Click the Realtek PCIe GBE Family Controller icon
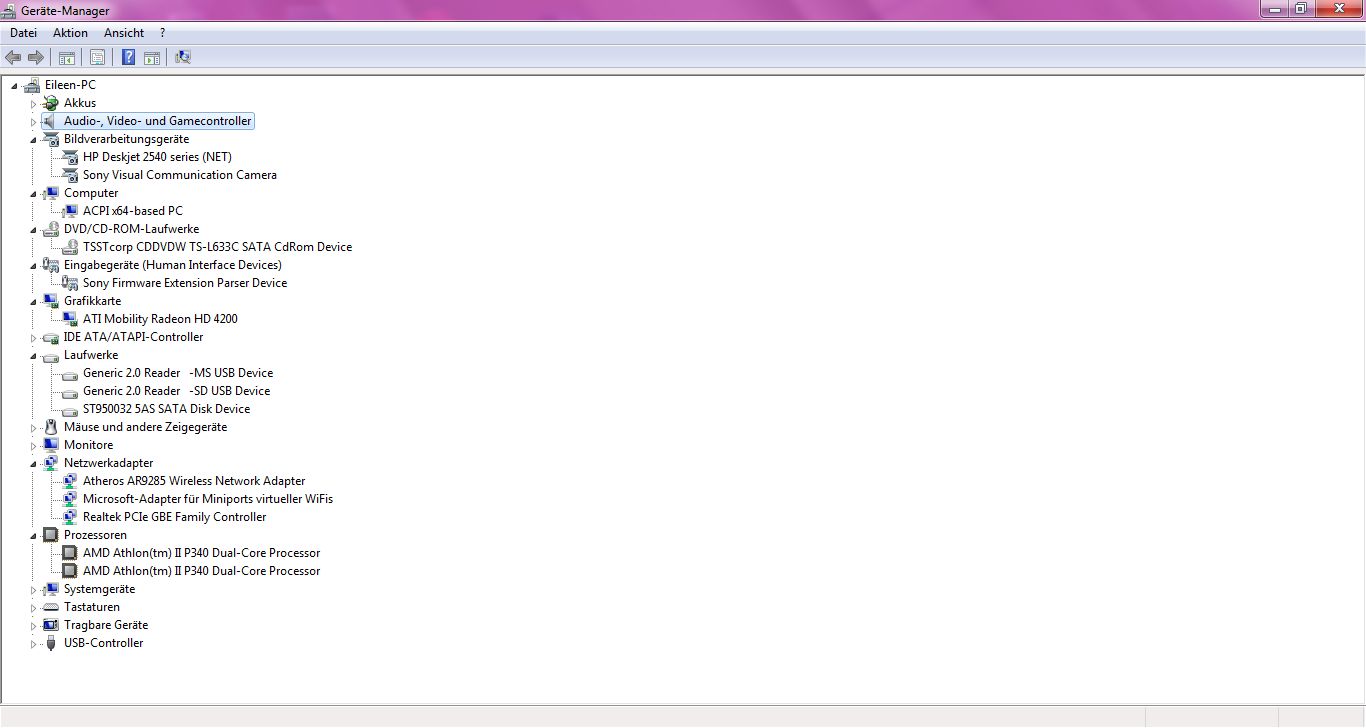1366x728 pixels. coord(70,517)
